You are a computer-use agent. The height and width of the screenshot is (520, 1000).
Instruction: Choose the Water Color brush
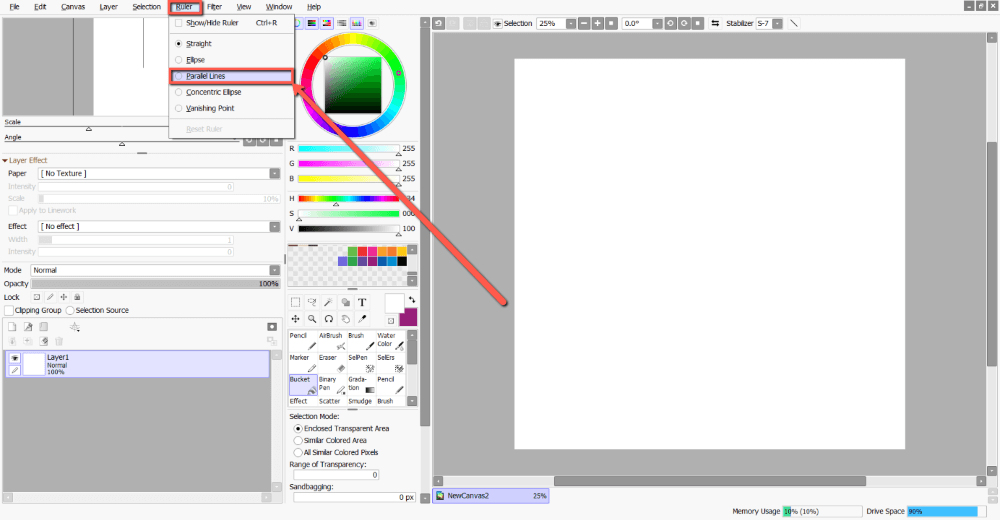pos(390,341)
